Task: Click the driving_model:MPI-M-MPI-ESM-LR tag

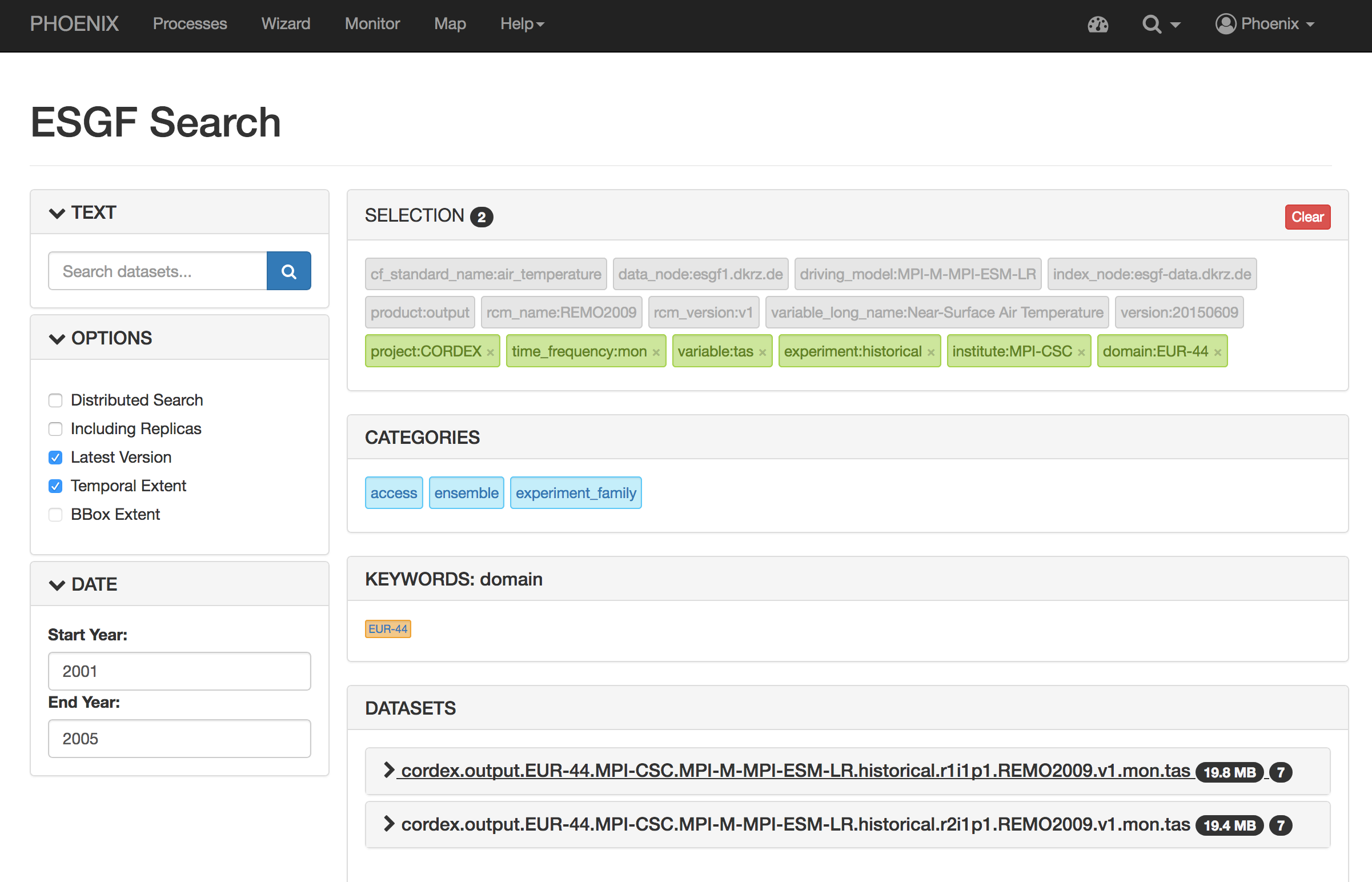Action: (918, 274)
